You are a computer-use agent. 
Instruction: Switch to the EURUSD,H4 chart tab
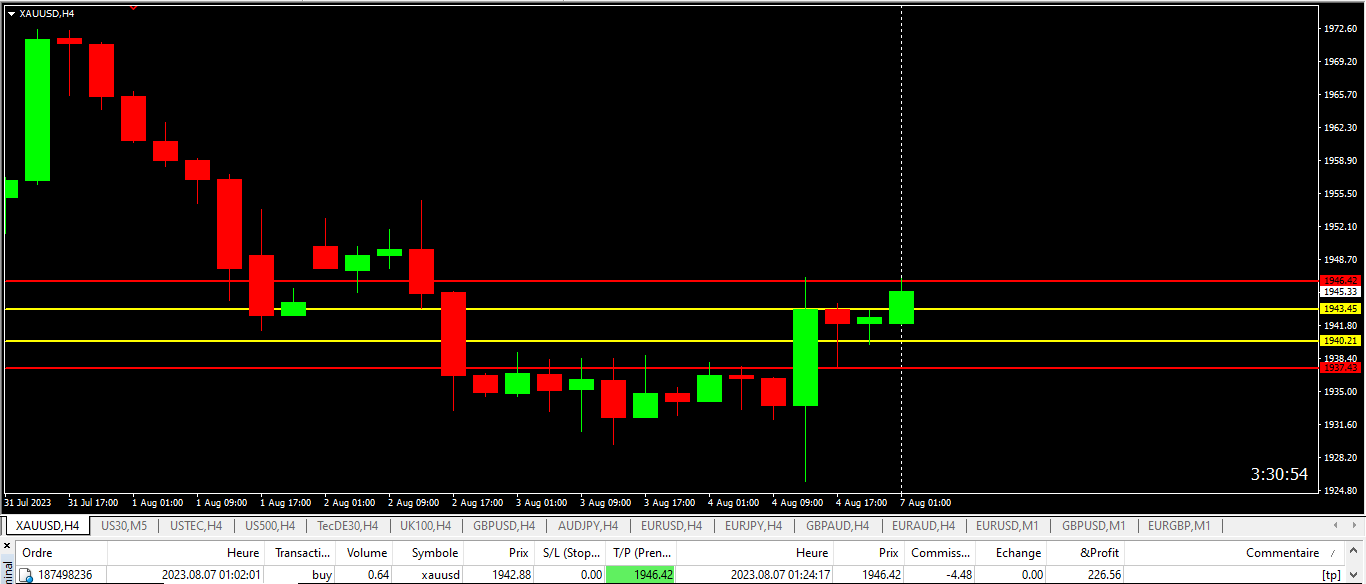pyautogui.click(x=671, y=526)
